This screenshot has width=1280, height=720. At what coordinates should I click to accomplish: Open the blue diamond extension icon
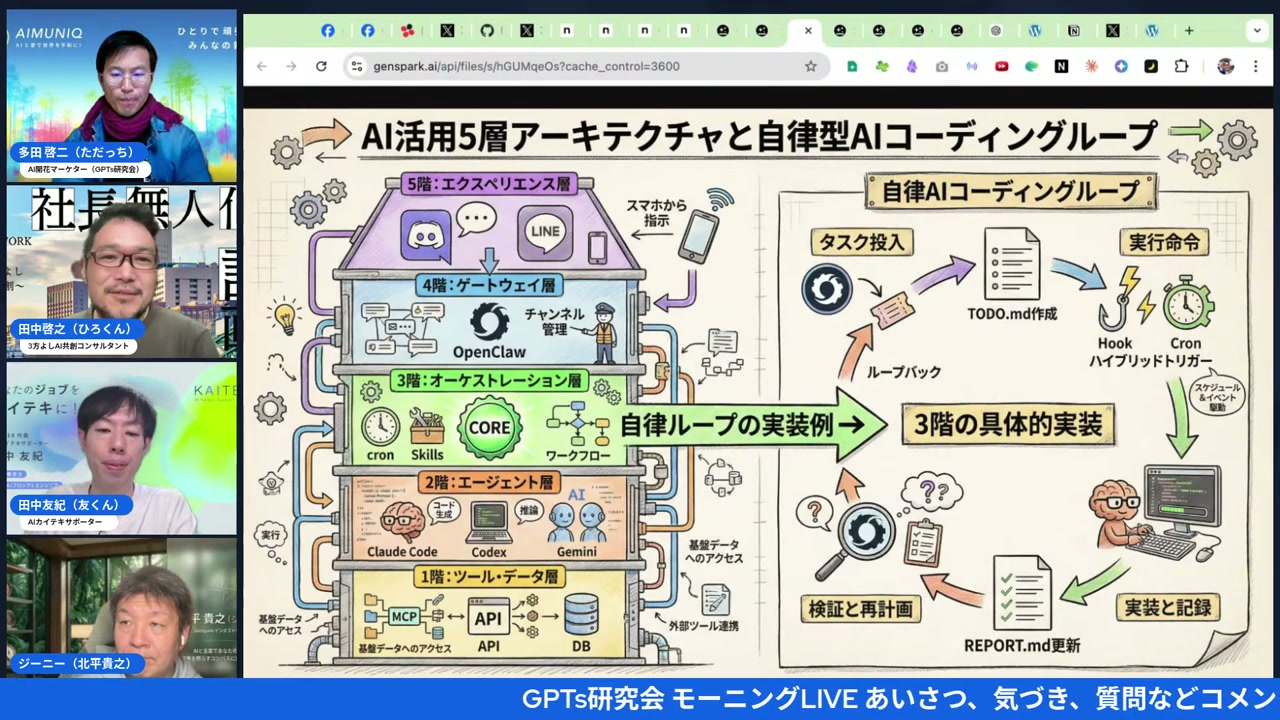pos(1120,66)
